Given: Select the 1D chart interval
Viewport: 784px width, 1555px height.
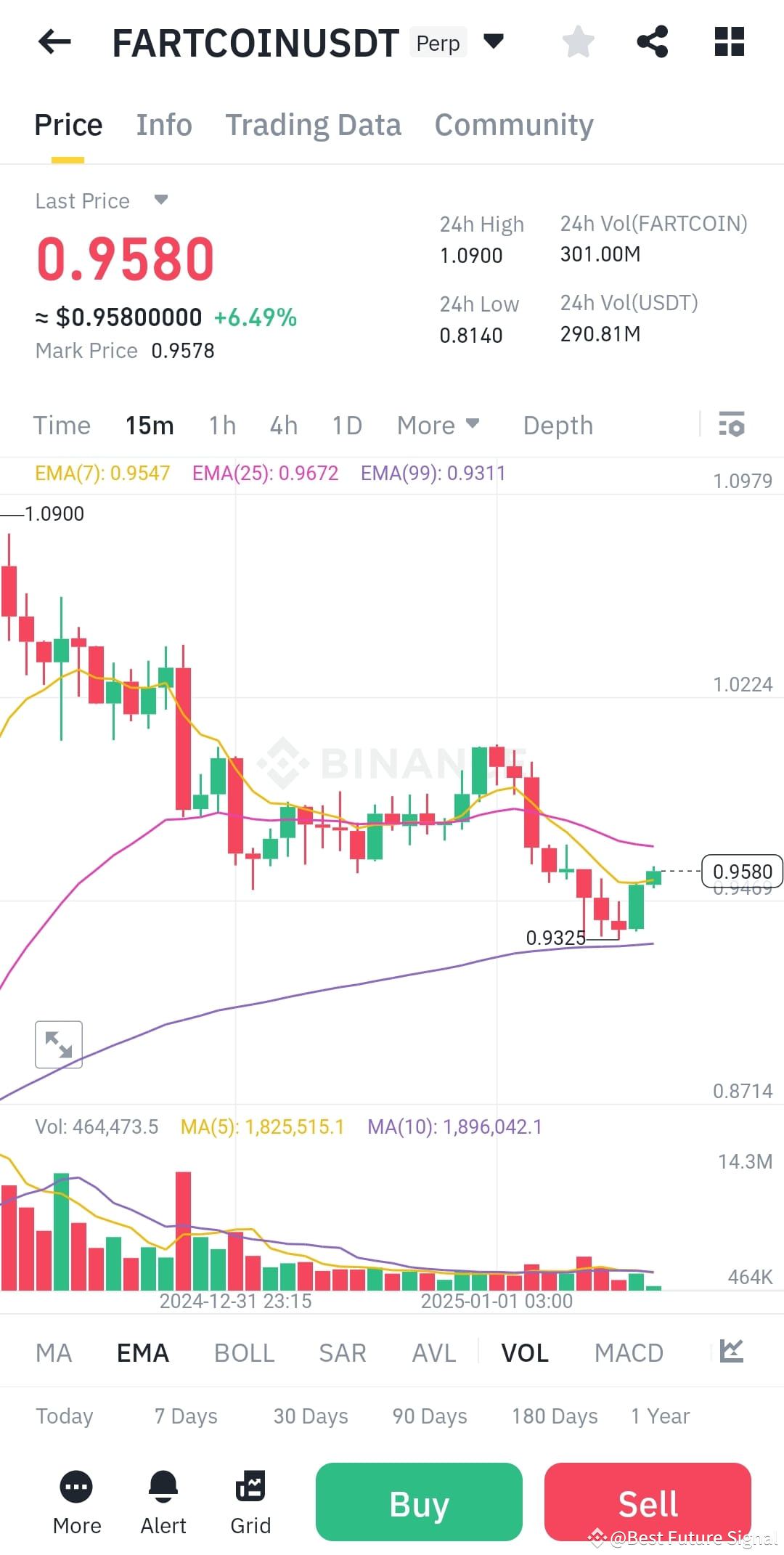Looking at the screenshot, I should tap(346, 425).
